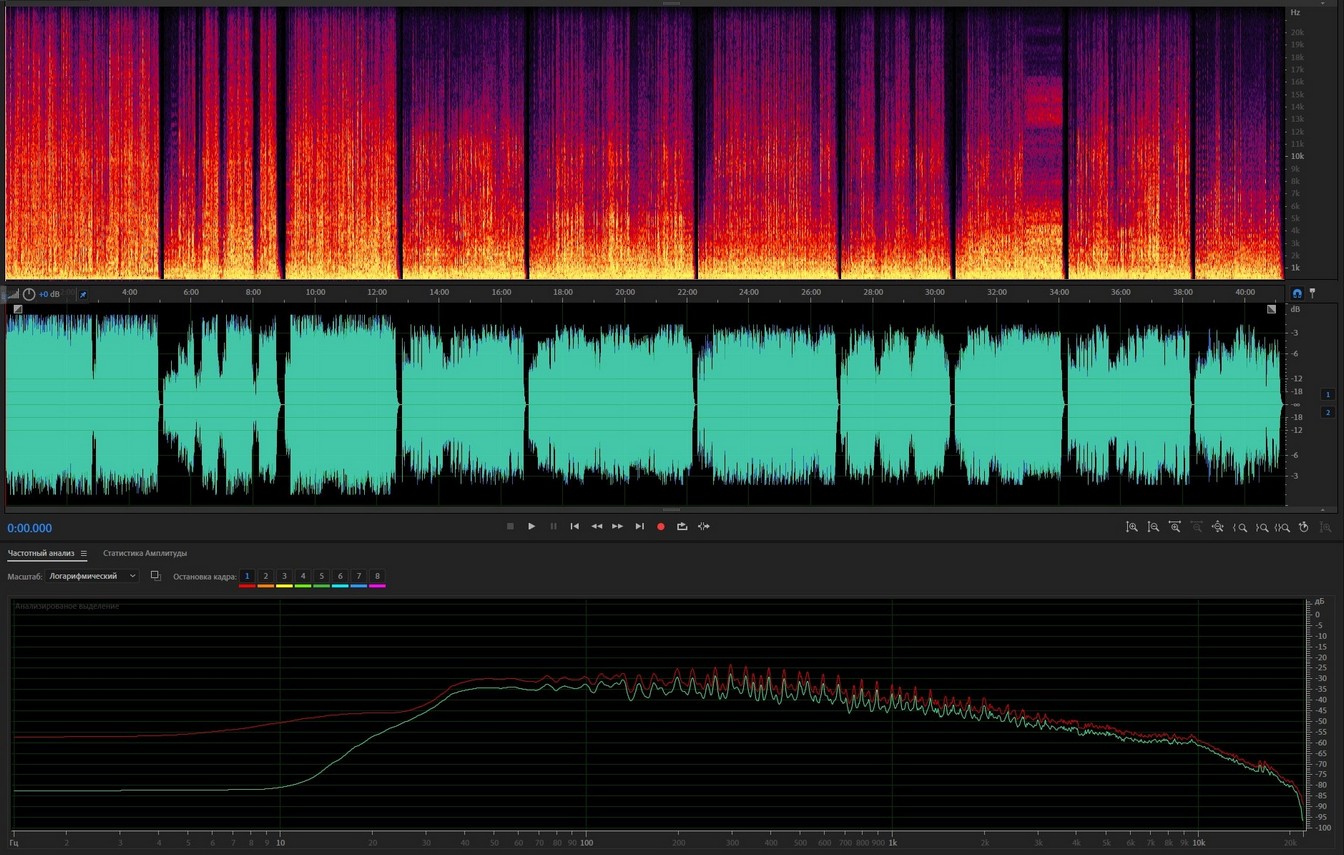Image resolution: width=1344 pixels, height=855 pixels.
Task: Click frame hold button 5
Action: point(321,576)
